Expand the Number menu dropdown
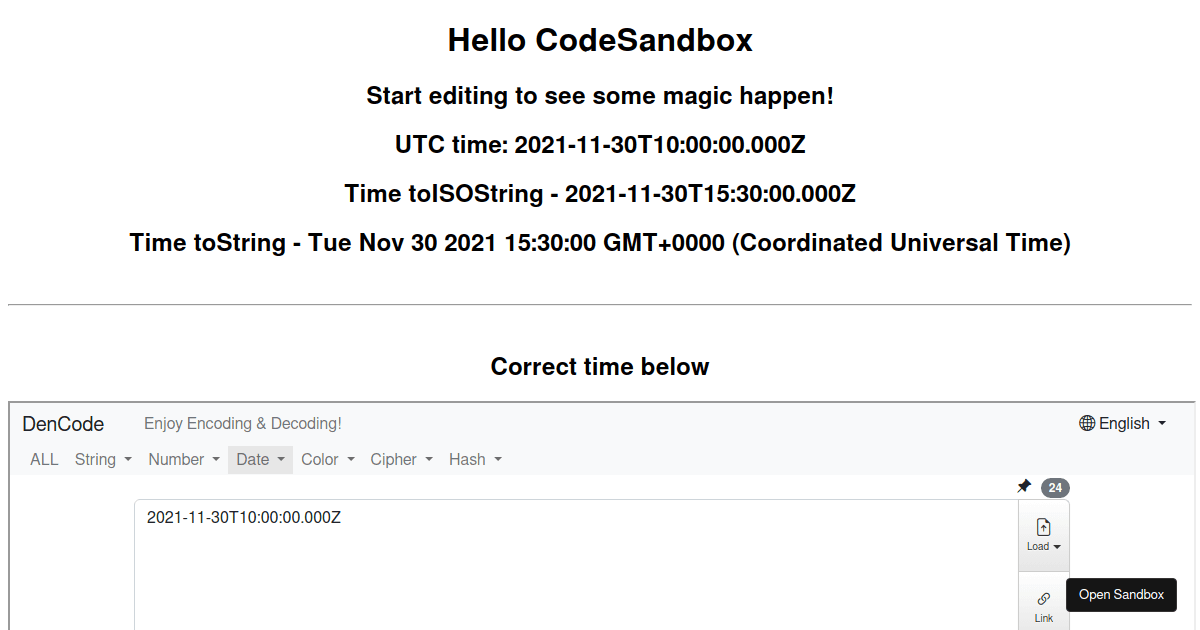 point(184,459)
